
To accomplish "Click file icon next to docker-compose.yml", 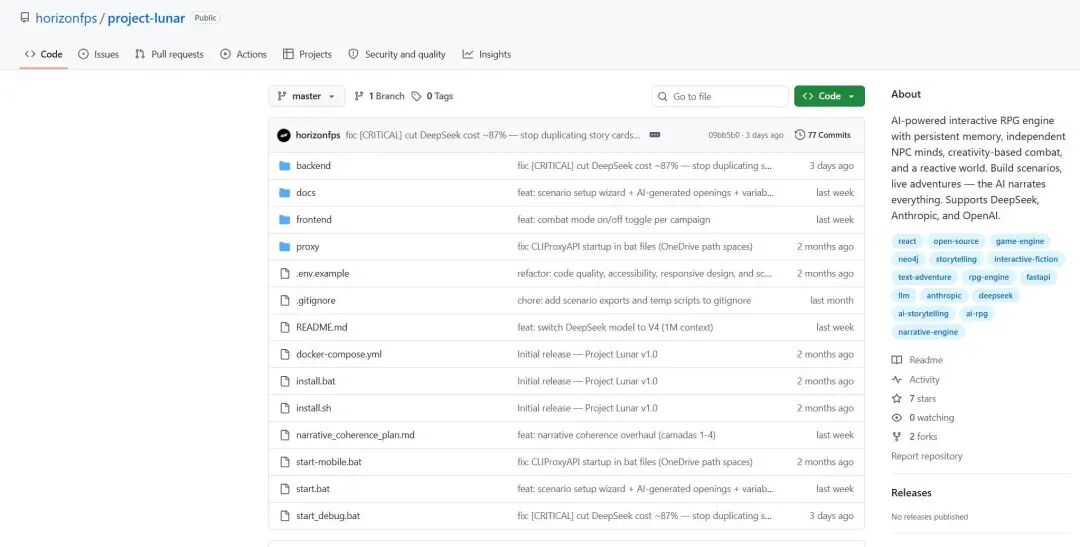I will [x=284, y=354].
